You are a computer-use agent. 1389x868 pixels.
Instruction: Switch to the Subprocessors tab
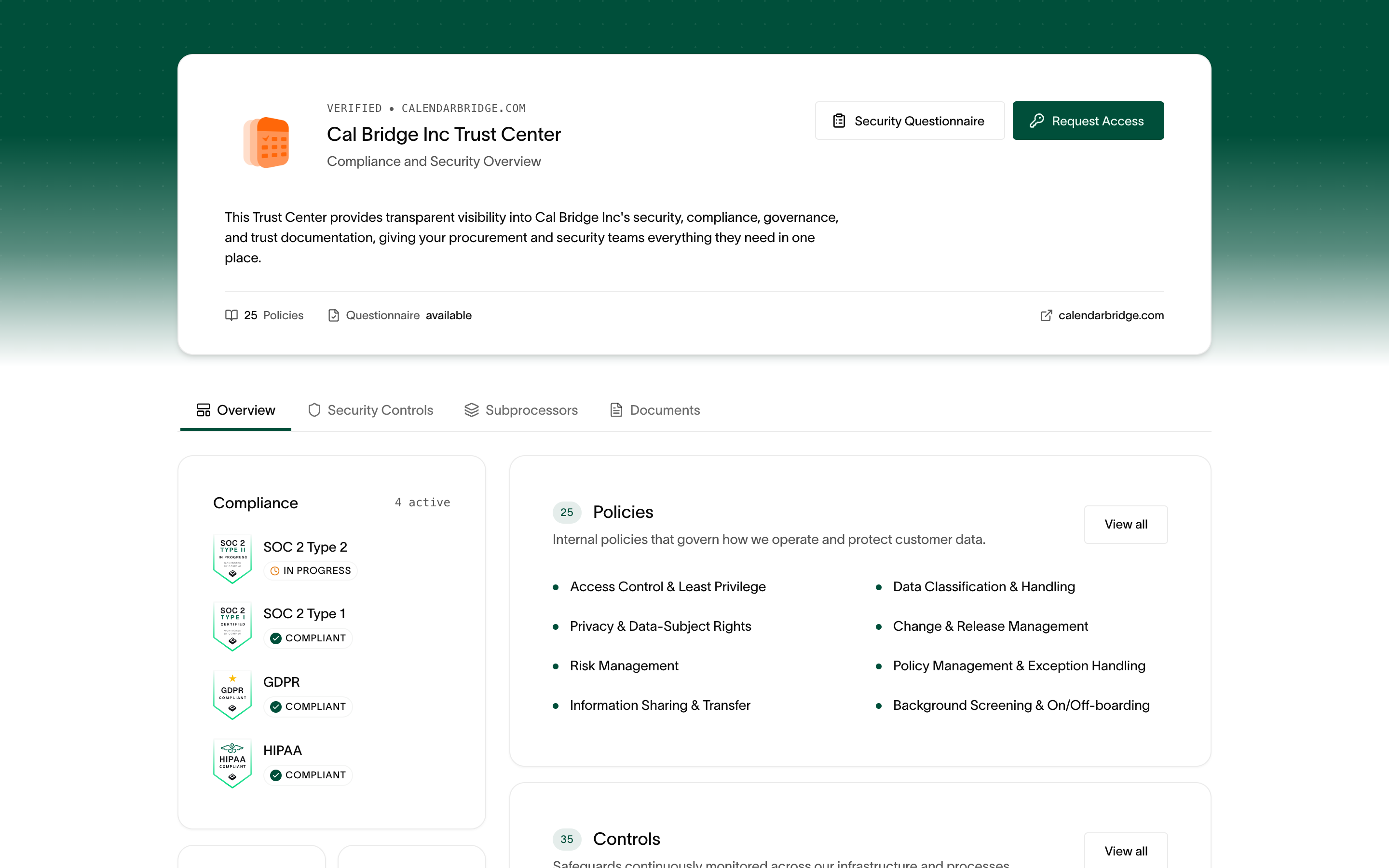tap(521, 410)
